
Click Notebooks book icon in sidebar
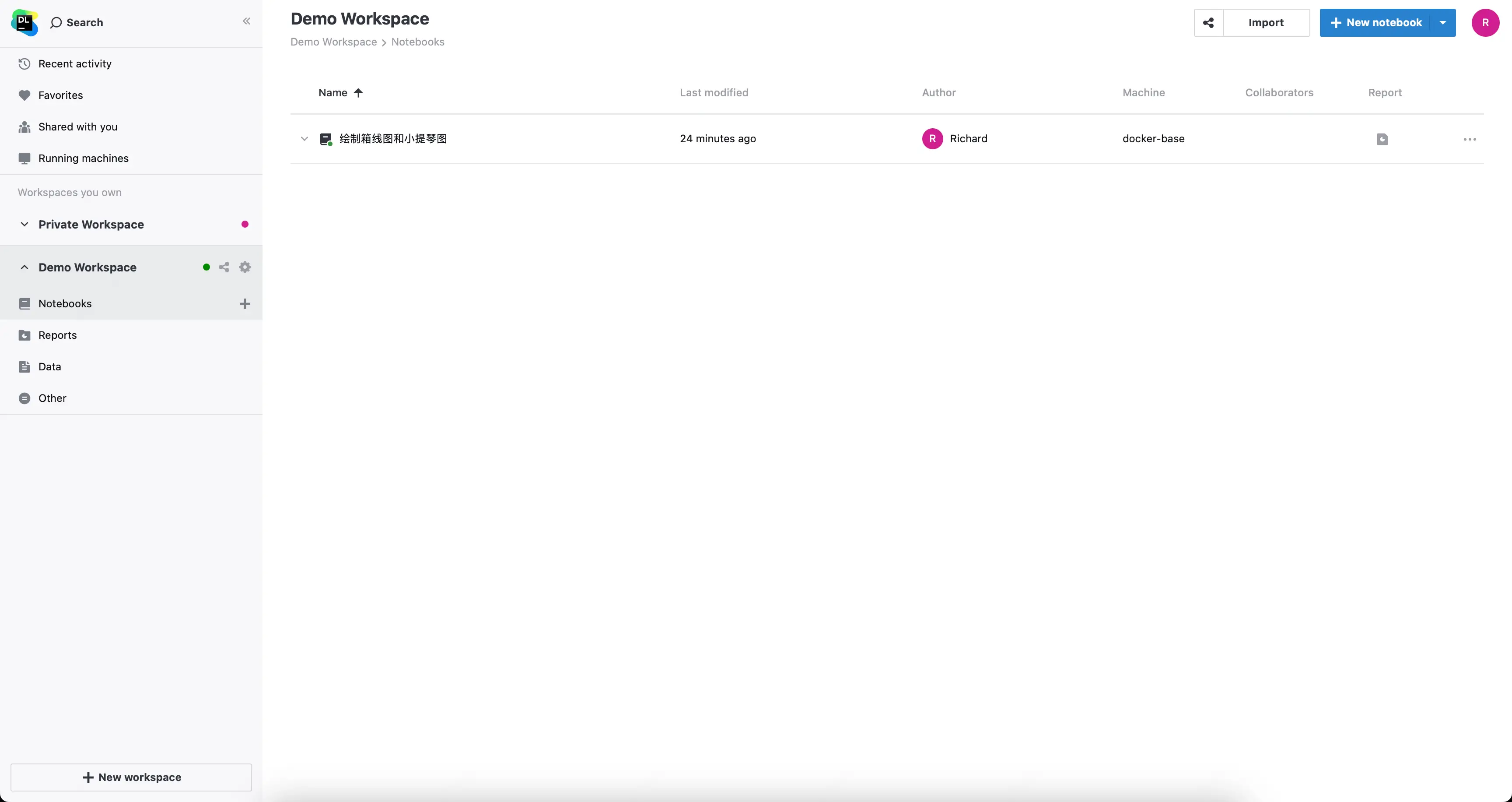[24, 303]
